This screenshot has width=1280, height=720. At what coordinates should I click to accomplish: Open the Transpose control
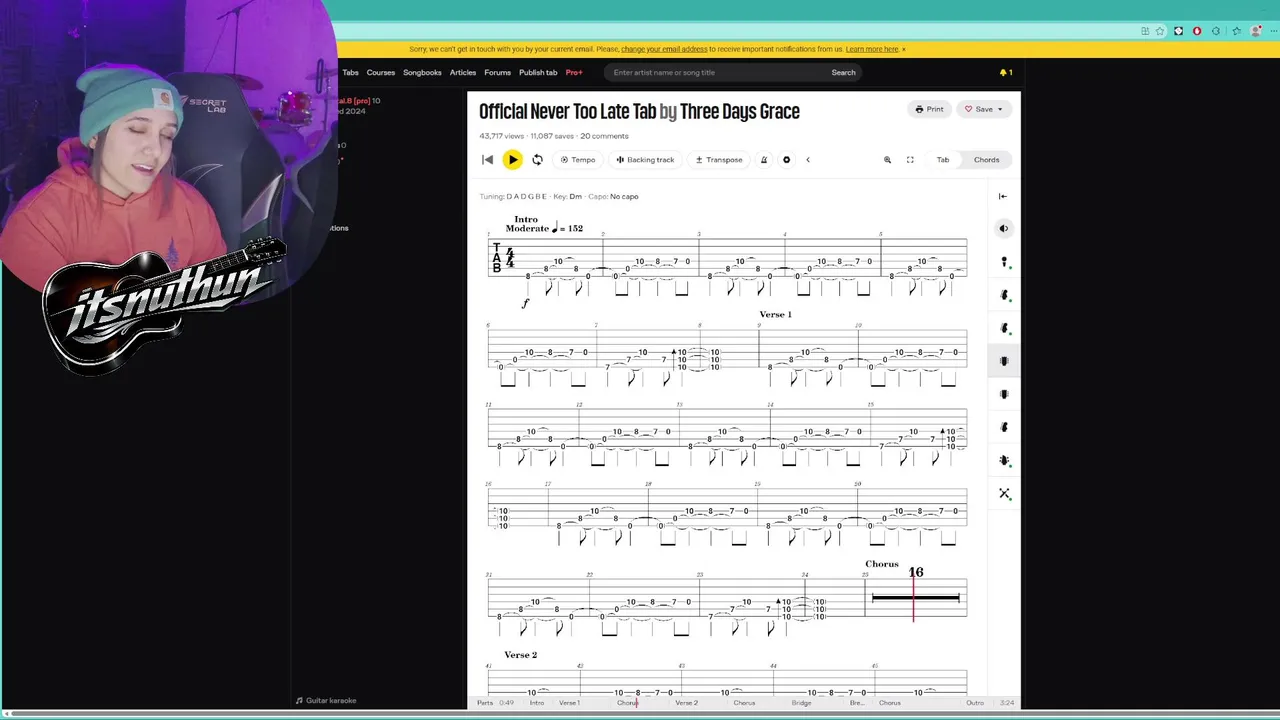point(719,160)
